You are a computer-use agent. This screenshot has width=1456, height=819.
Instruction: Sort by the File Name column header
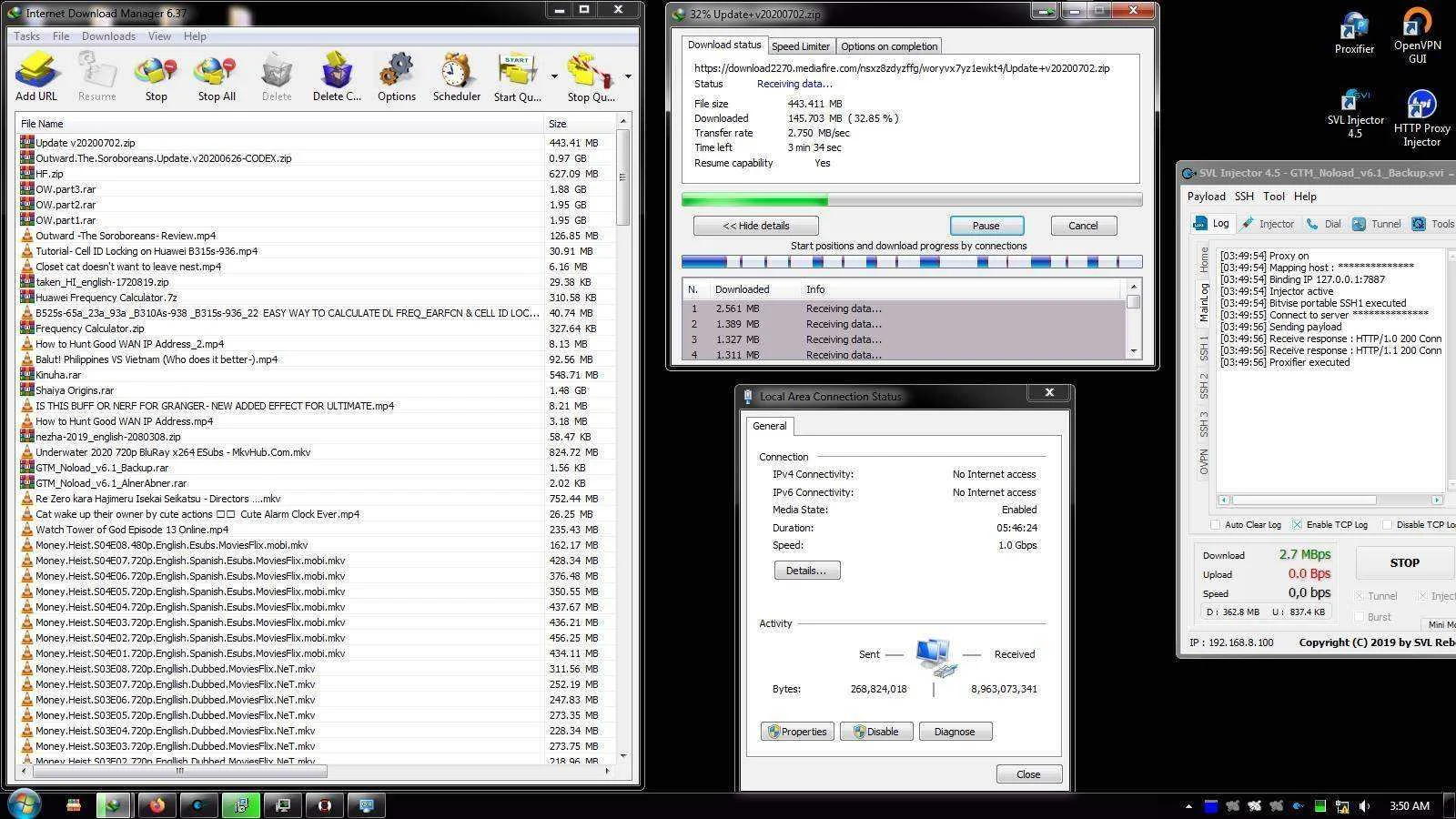pyautogui.click(x=280, y=124)
